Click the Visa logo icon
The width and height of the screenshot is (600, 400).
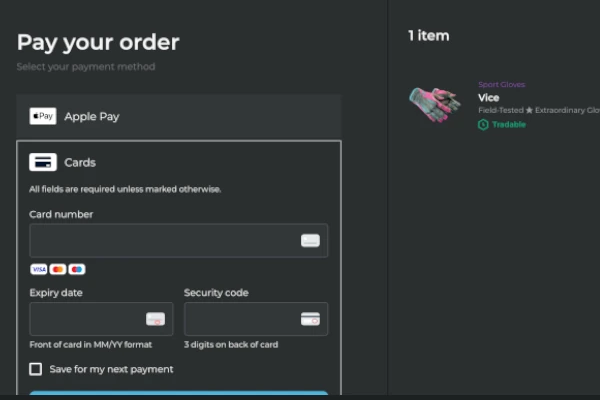pos(39,269)
